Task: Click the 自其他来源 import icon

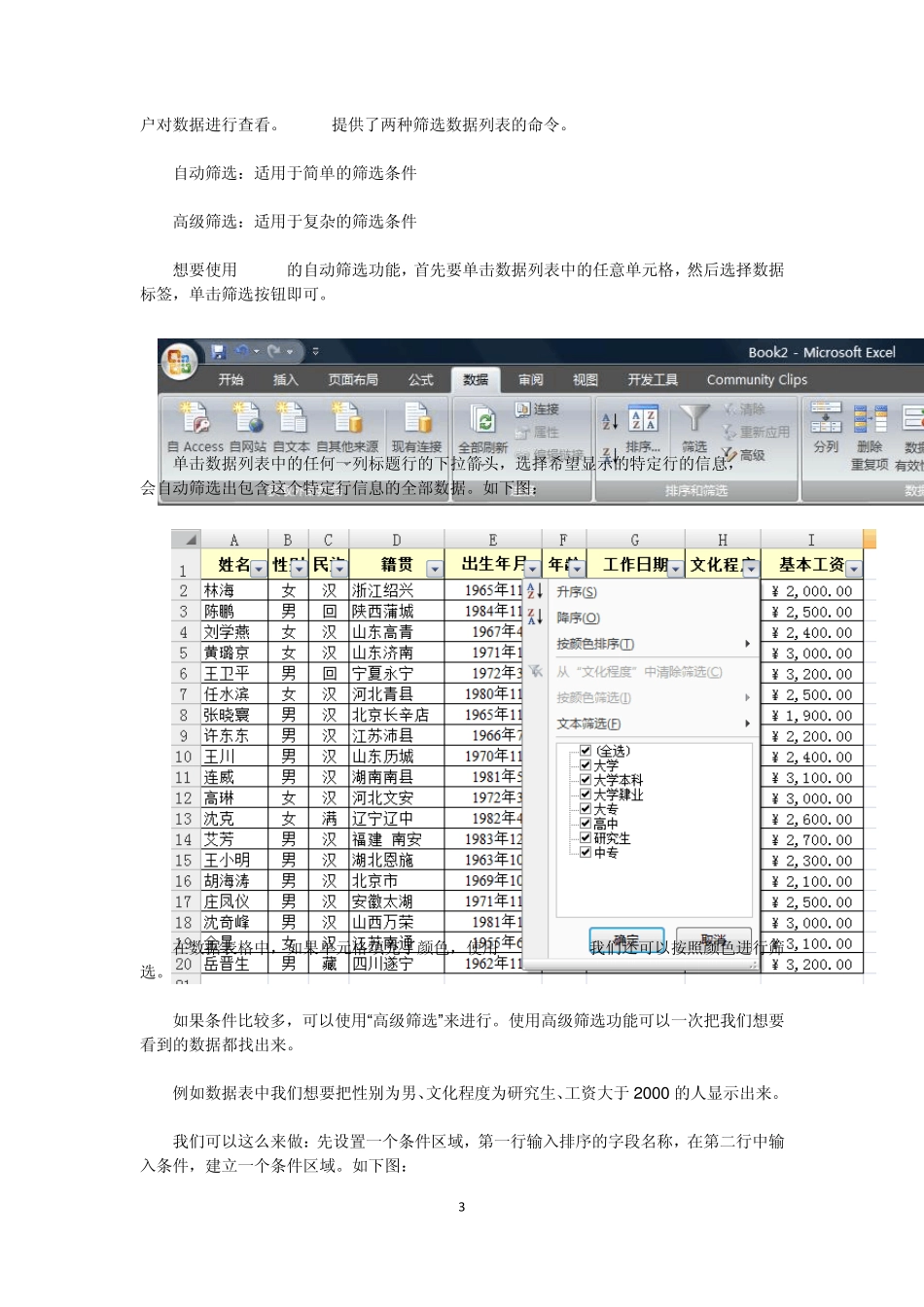Action: (x=347, y=418)
